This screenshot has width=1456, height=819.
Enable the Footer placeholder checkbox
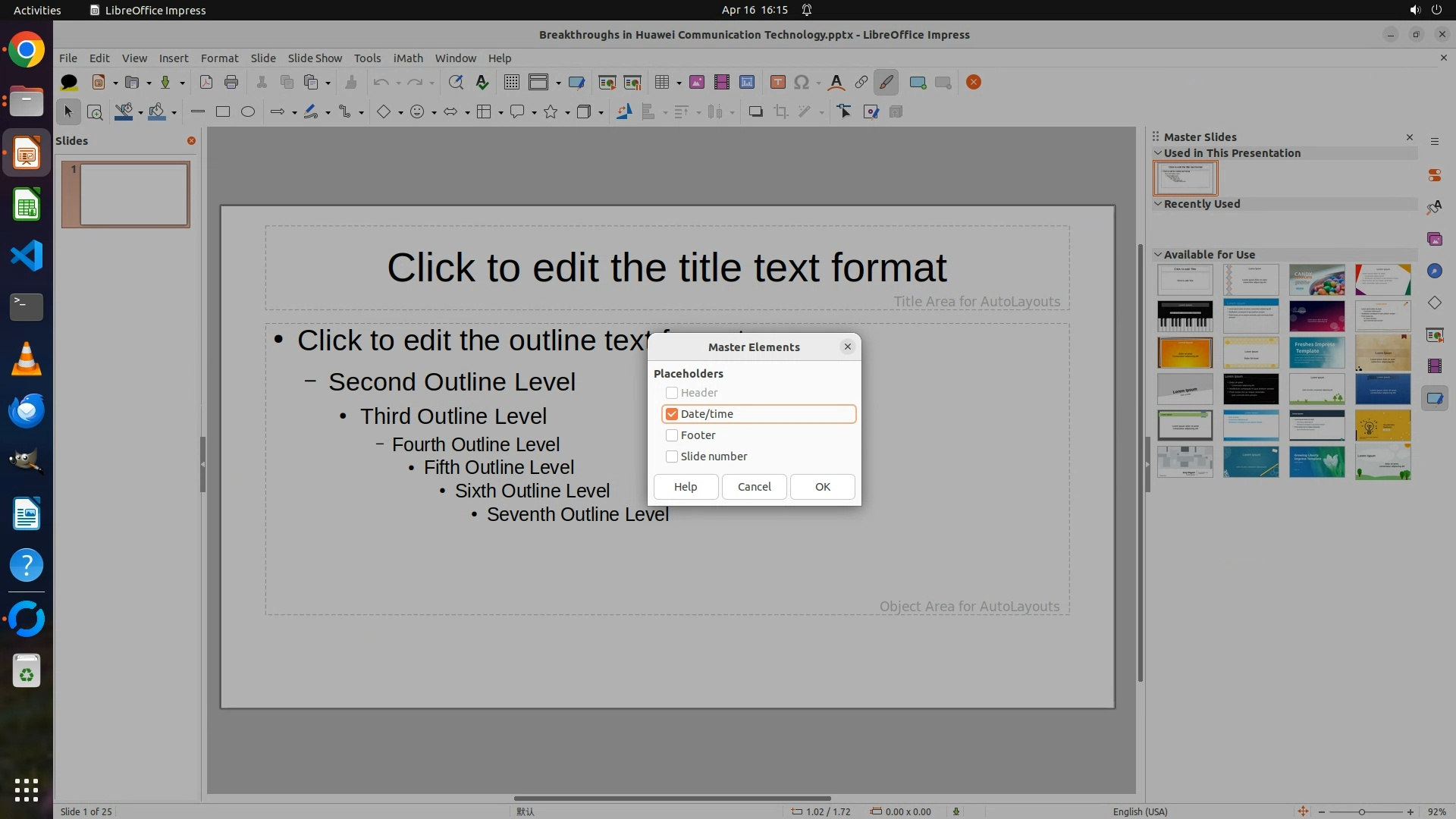(x=672, y=435)
